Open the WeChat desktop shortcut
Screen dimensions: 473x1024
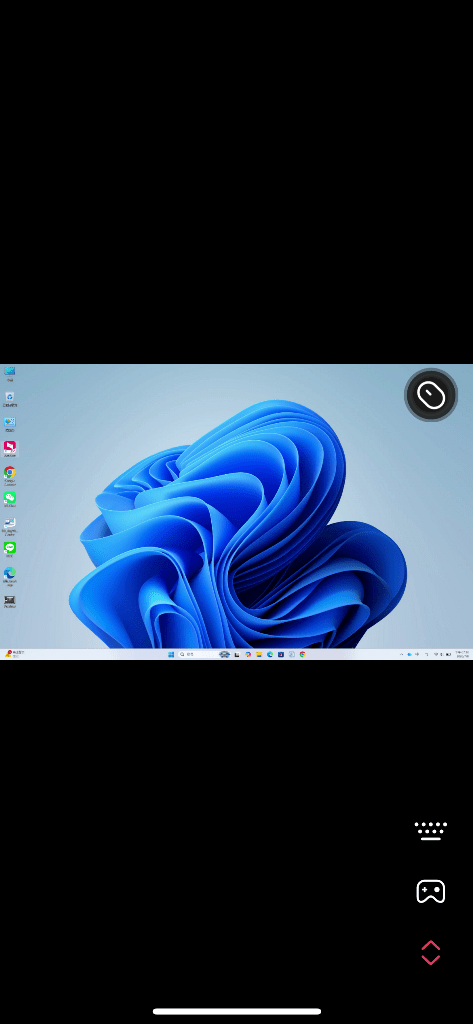click(10, 500)
